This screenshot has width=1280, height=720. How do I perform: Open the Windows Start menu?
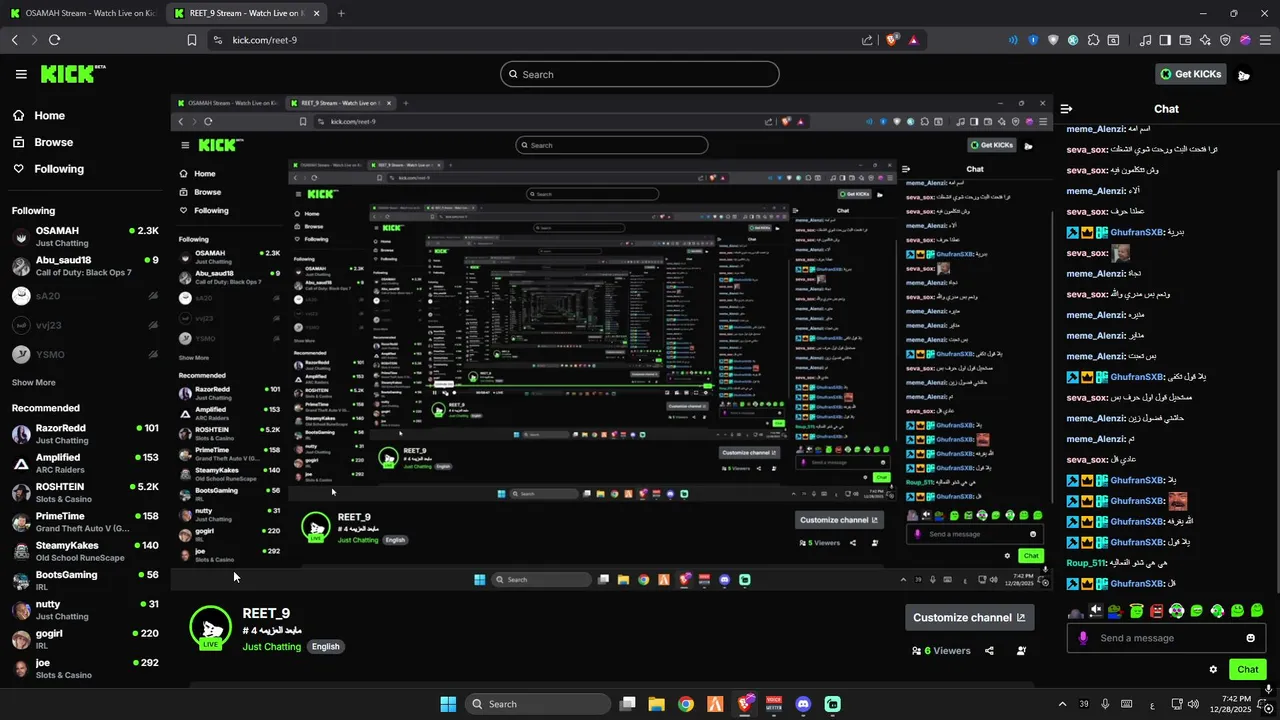click(x=448, y=704)
